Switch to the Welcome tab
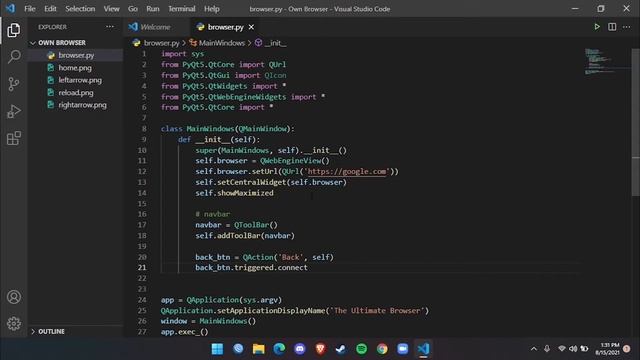 click(x=156, y=27)
